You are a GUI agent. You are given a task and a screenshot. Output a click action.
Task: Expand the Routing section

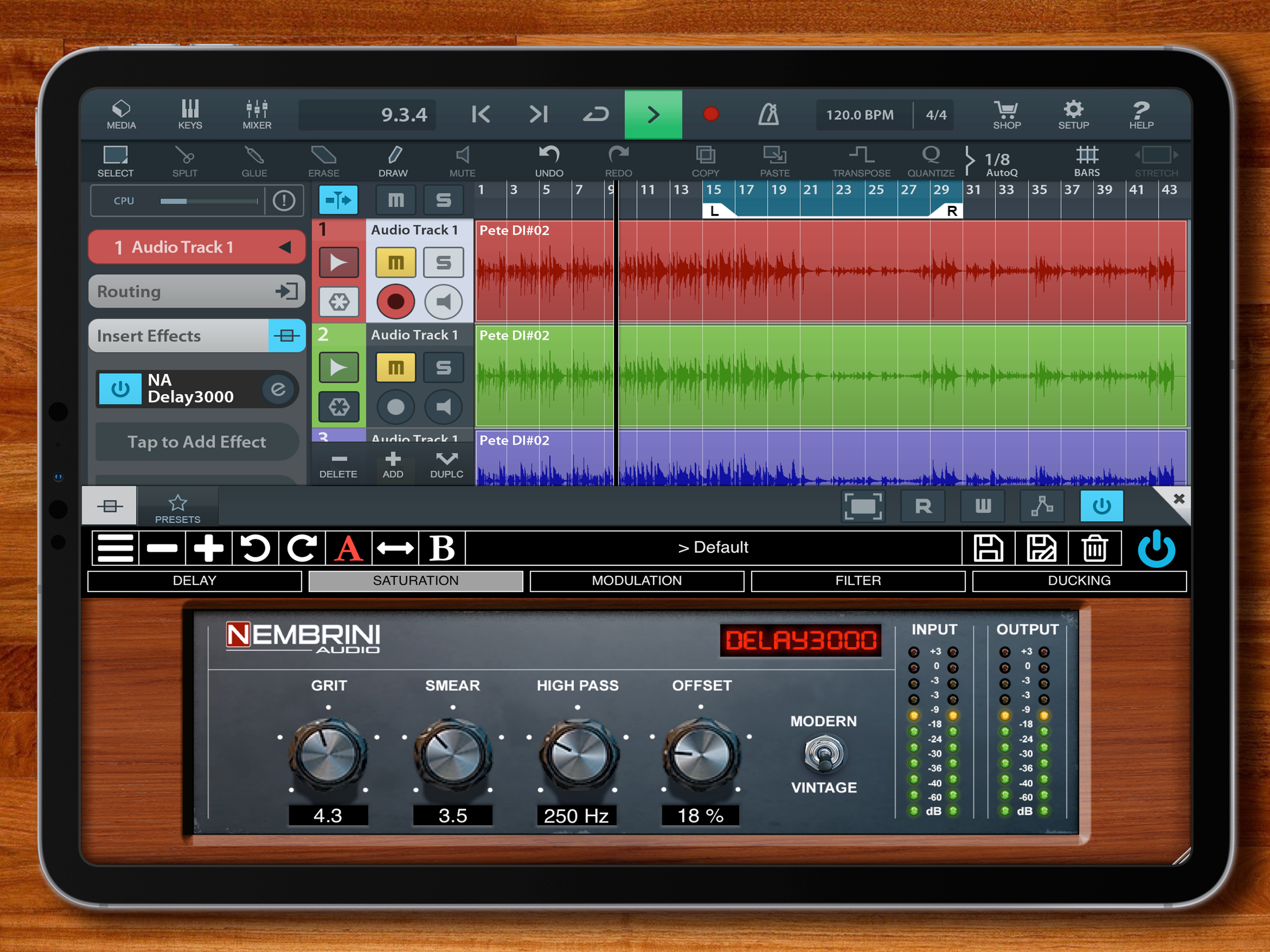(x=196, y=291)
